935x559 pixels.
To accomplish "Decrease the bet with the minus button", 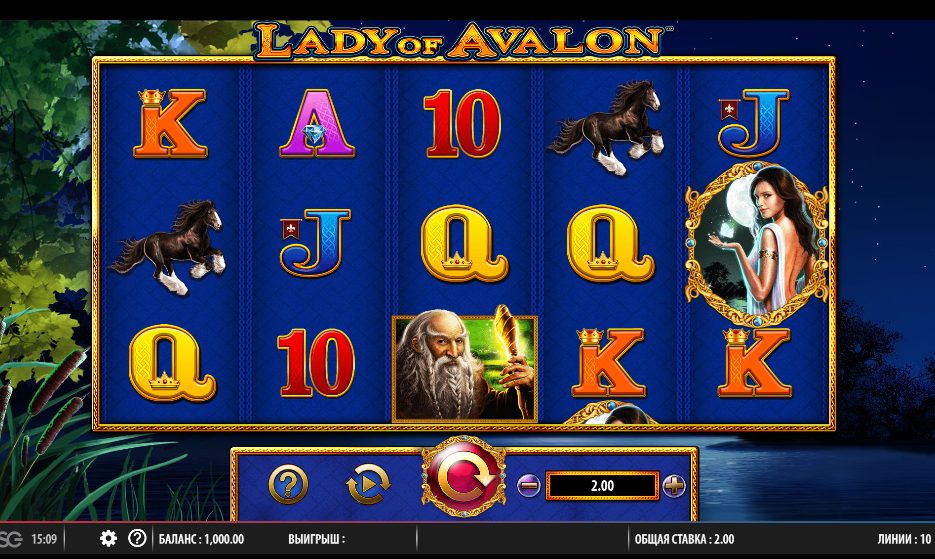I will click(x=528, y=486).
